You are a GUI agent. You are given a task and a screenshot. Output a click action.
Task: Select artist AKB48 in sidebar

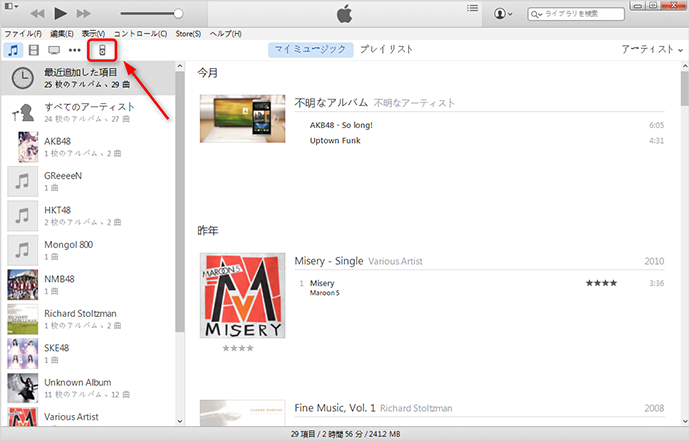click(x=88, y=147)
